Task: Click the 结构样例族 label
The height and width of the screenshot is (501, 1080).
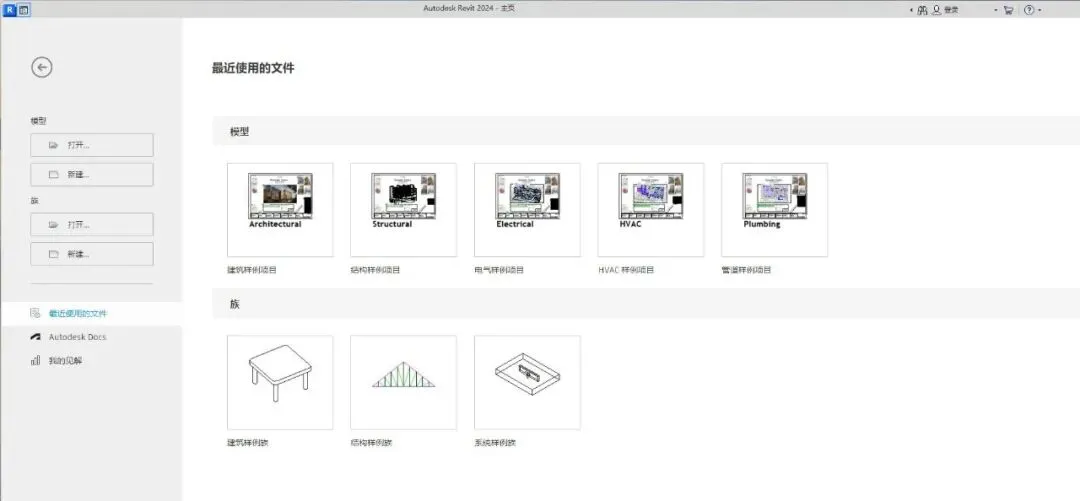Action: tap(371, 442)
